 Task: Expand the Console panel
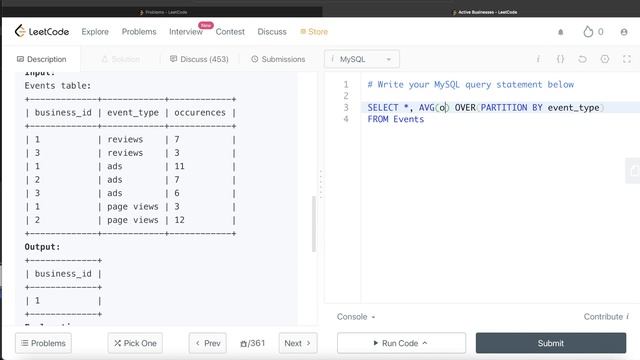(x=356, y=317)
